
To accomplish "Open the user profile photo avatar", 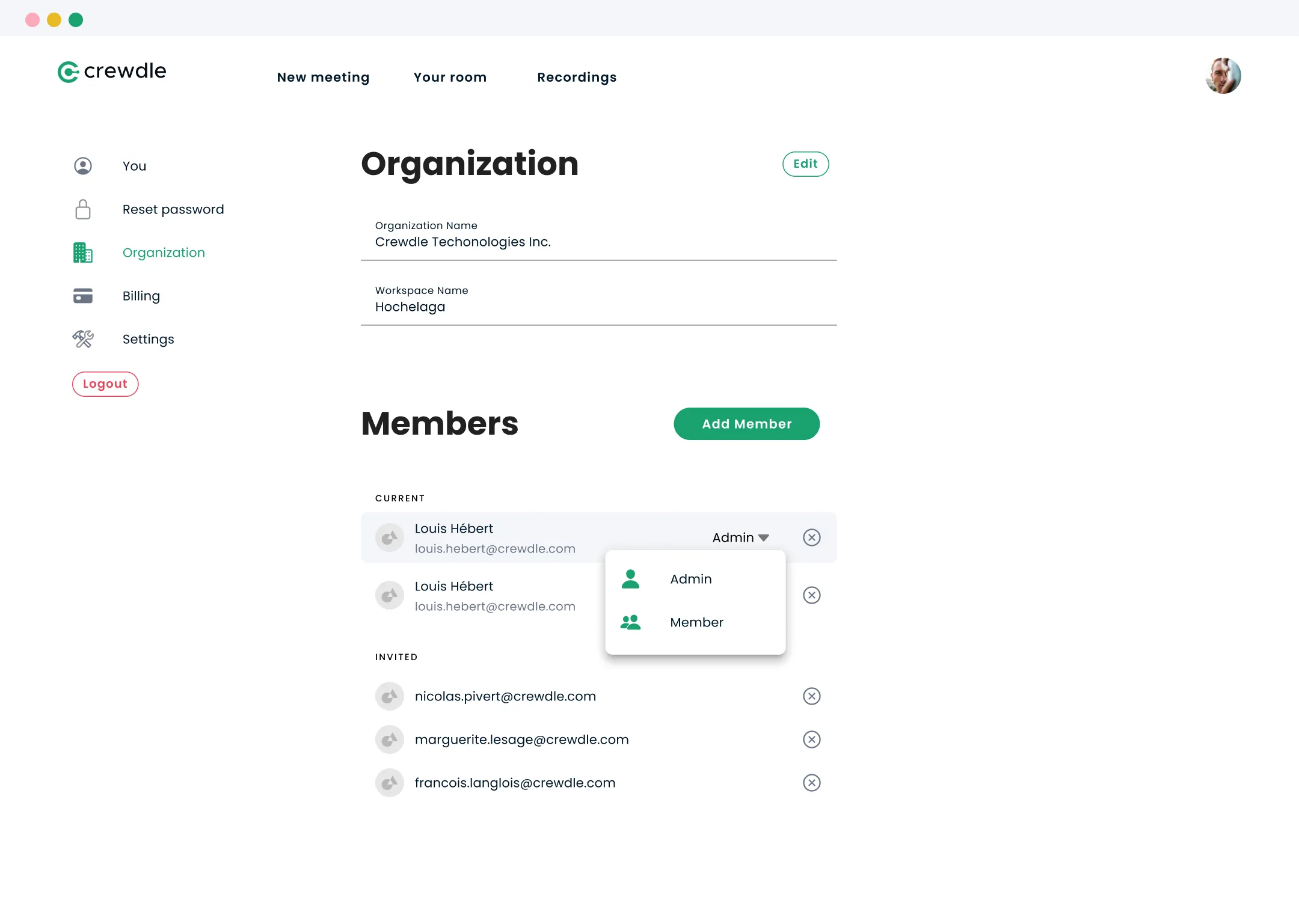I will pos(1223,76).
